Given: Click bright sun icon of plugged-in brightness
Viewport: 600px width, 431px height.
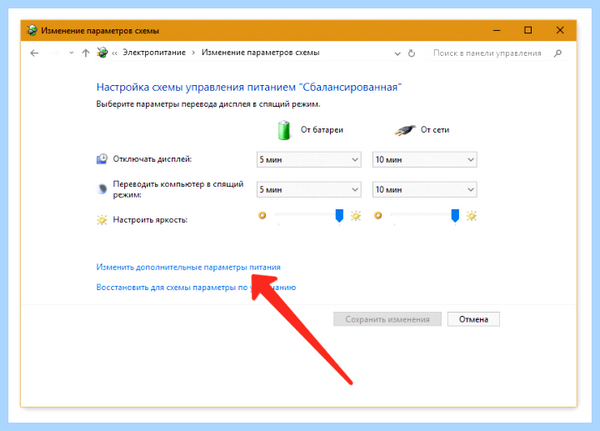Looking at the screenshot, I should coord(471,216).
